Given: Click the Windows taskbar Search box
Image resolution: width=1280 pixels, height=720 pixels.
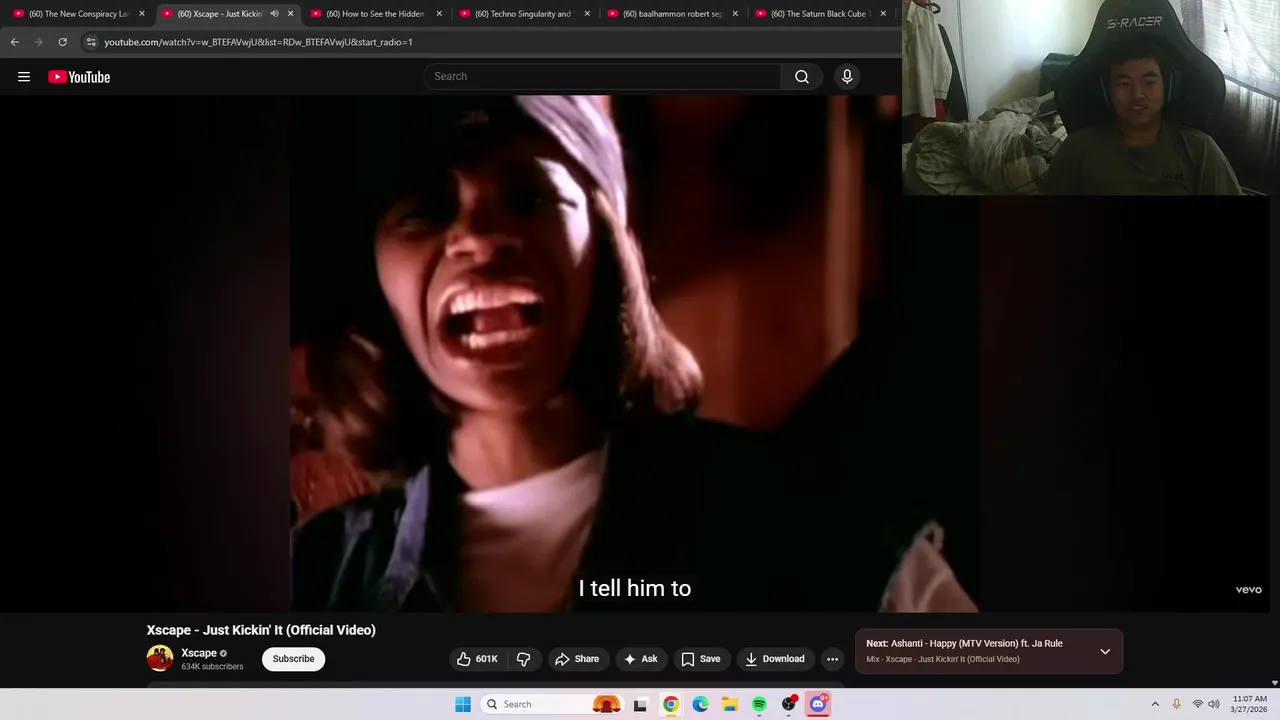Looking at the screenshot, I should (x=552, y=704).
